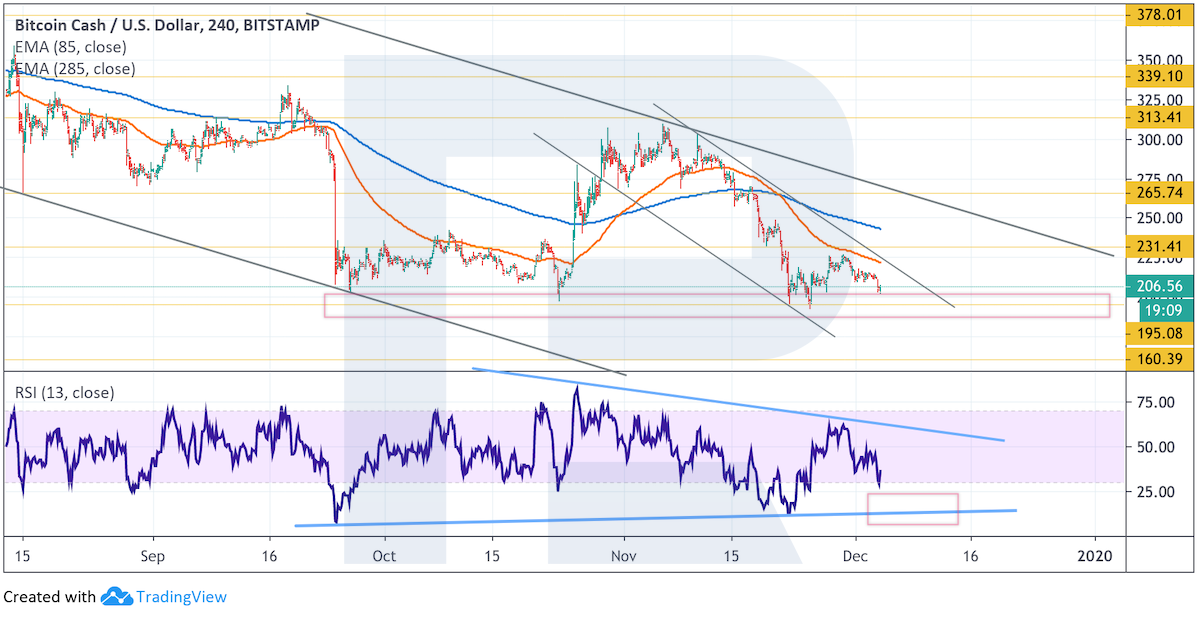This screenshot has width=1199, height=619.
Task: Select the 160.39 price level label
Action: (1157, 359)
